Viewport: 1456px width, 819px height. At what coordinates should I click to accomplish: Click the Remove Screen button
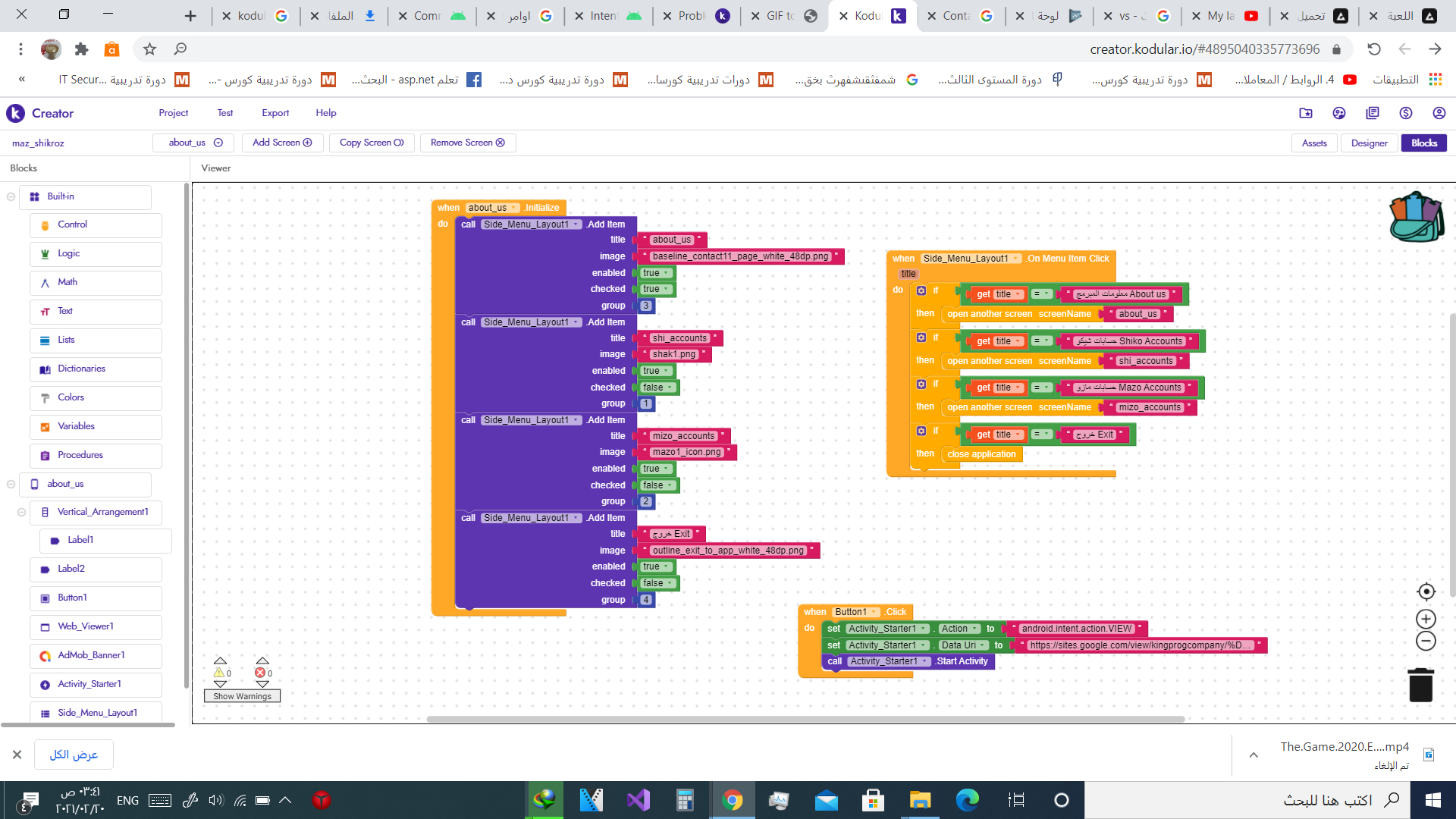pyautogui.click(x=467, y=143)
